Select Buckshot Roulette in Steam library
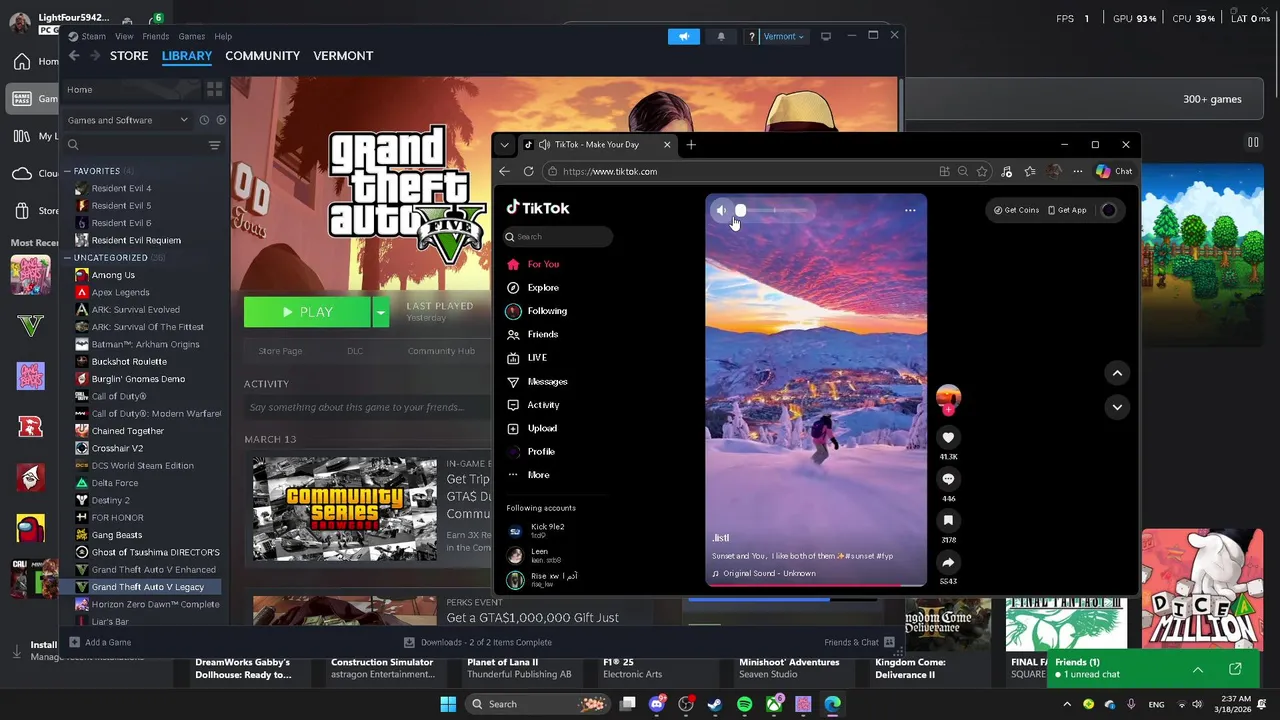Image resolution: width=1280 pixels, height=720 pixels. (x=129, y=362)
